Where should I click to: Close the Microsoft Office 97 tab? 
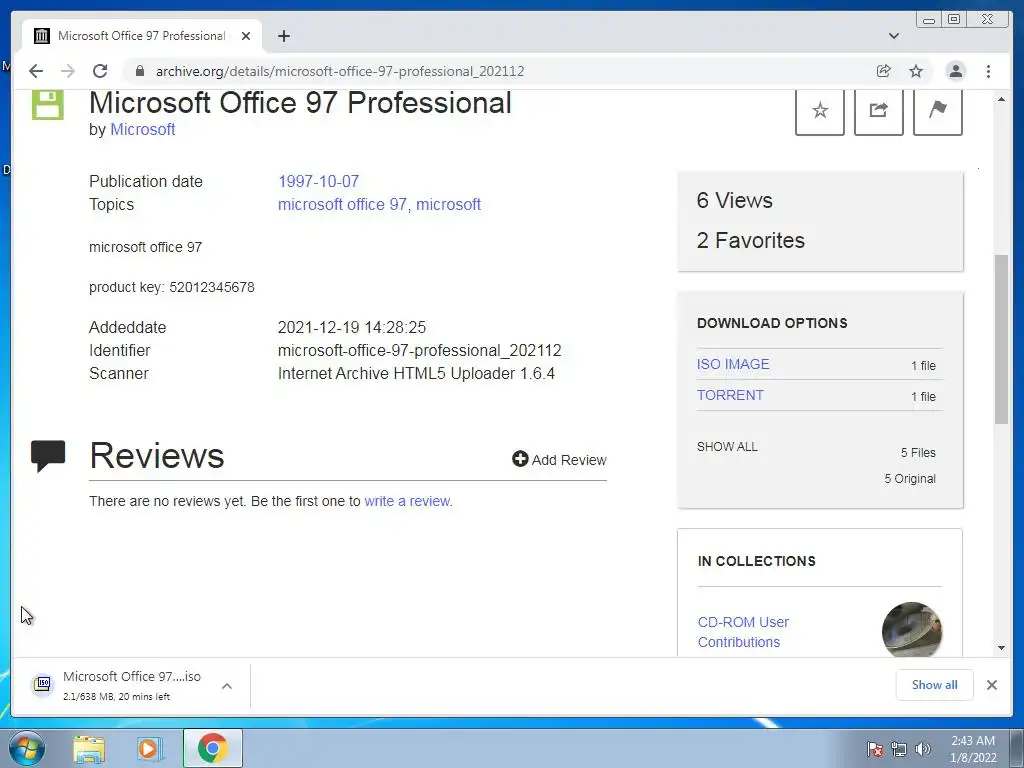click(246, 36)
